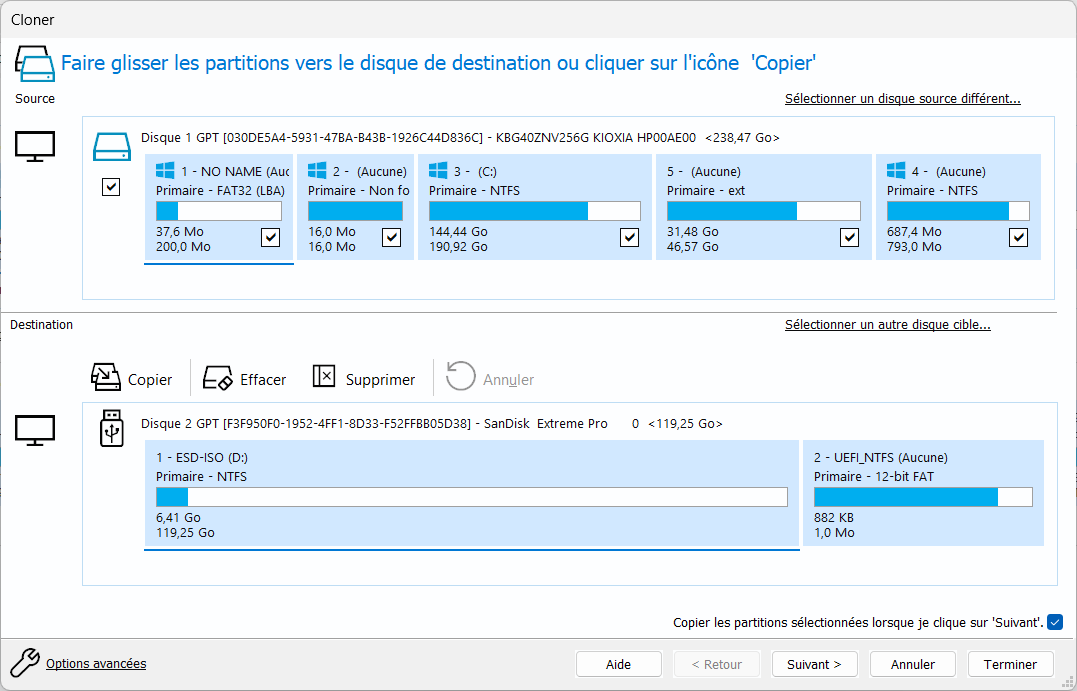
Task: Click usage bar of ESD-ISO (D:) partition
Action: [x=472, y=497]
